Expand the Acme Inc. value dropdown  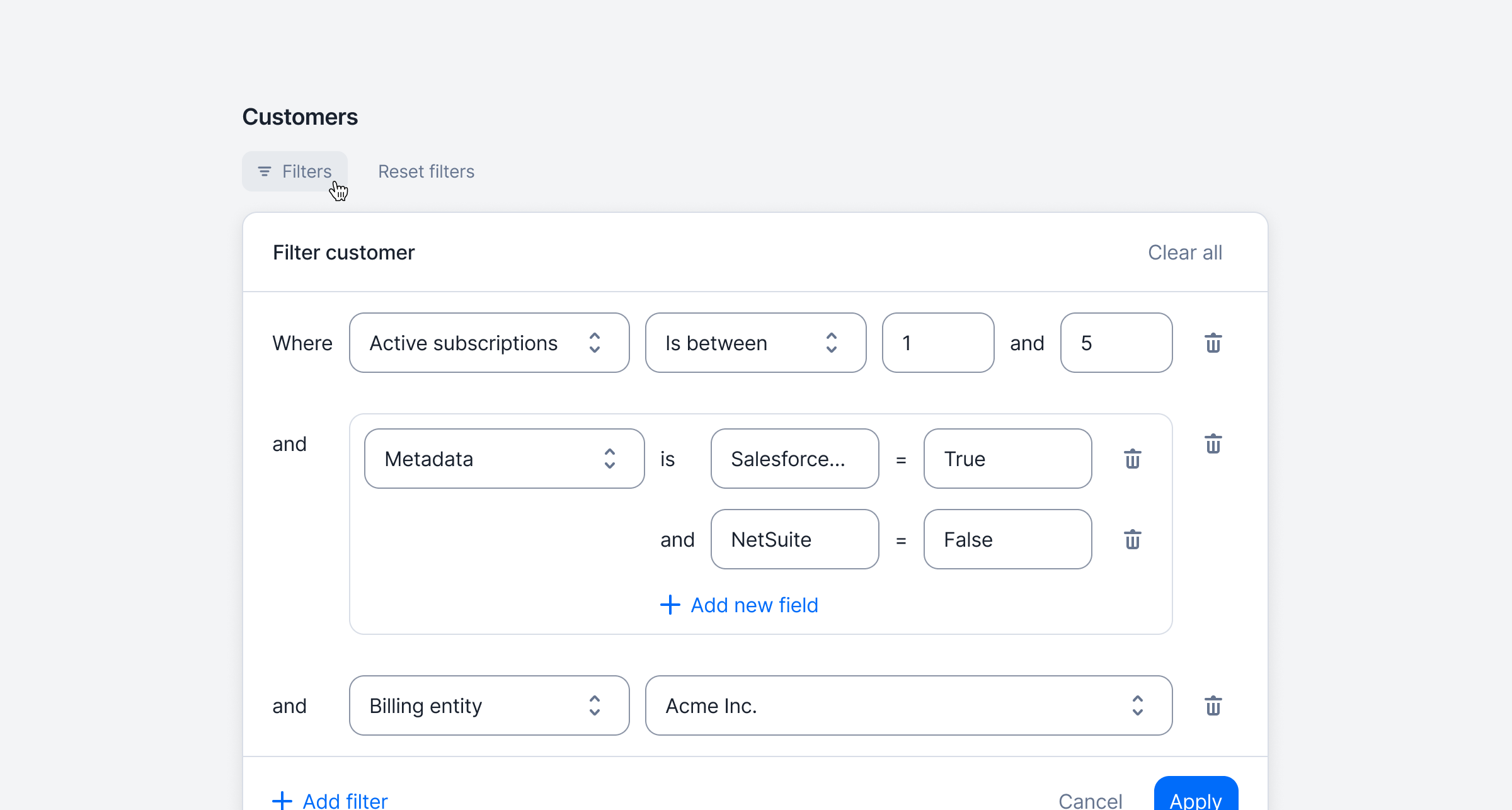point(908,706)
